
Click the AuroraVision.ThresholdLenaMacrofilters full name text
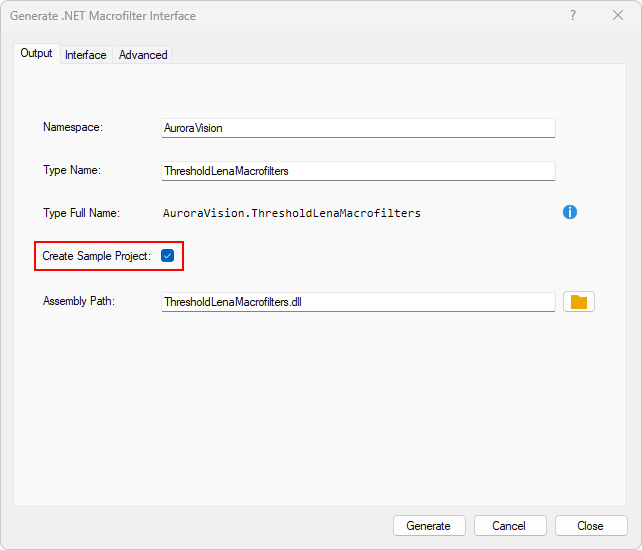pos(292,213)
